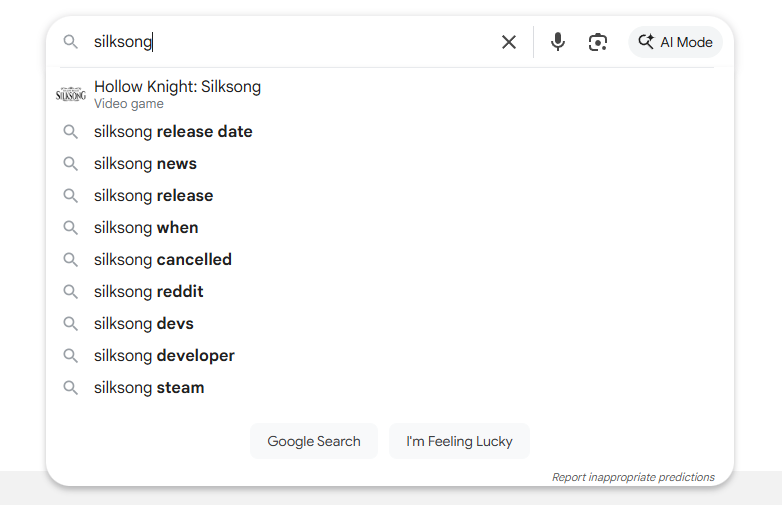Viewport: 782px width, 505px height.
Task: Click into the search text field
Action: click(x=300, y=42)
